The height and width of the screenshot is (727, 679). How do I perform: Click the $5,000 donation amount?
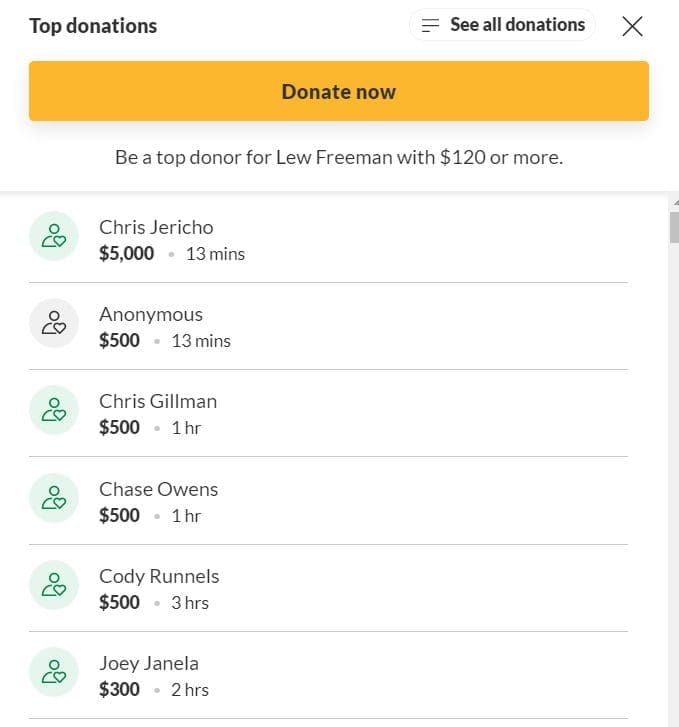(127, 253)
